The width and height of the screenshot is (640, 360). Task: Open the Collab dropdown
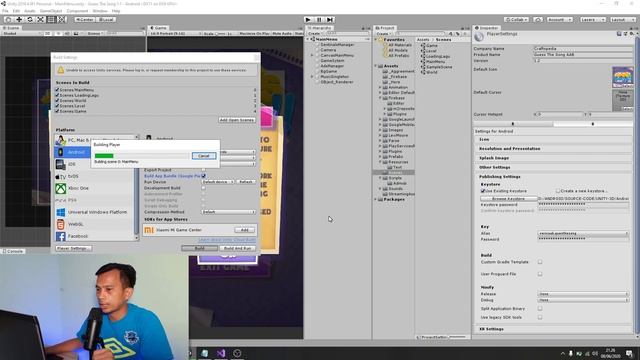click(x=516, y=20)
